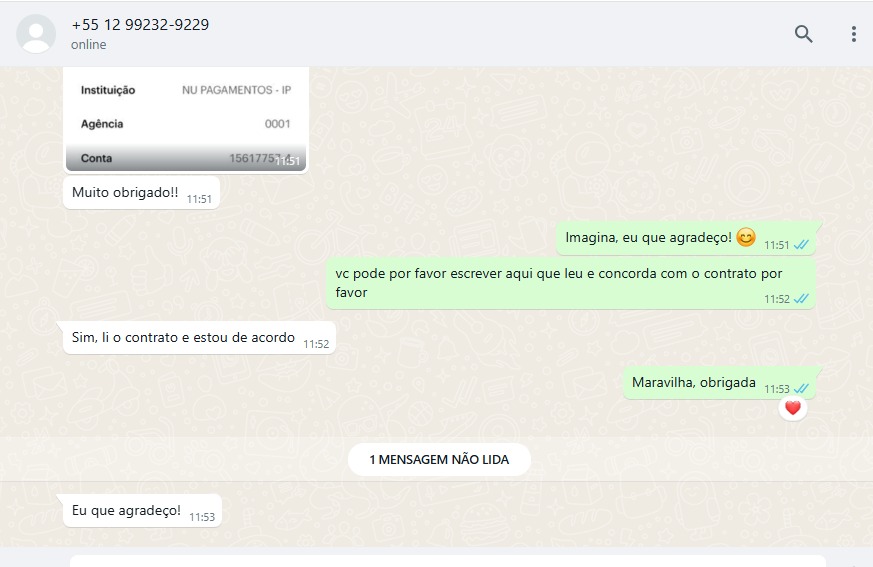Select the 'Eu que agradeço!' received message
This screenshot has width=873, height=567.
143,510
